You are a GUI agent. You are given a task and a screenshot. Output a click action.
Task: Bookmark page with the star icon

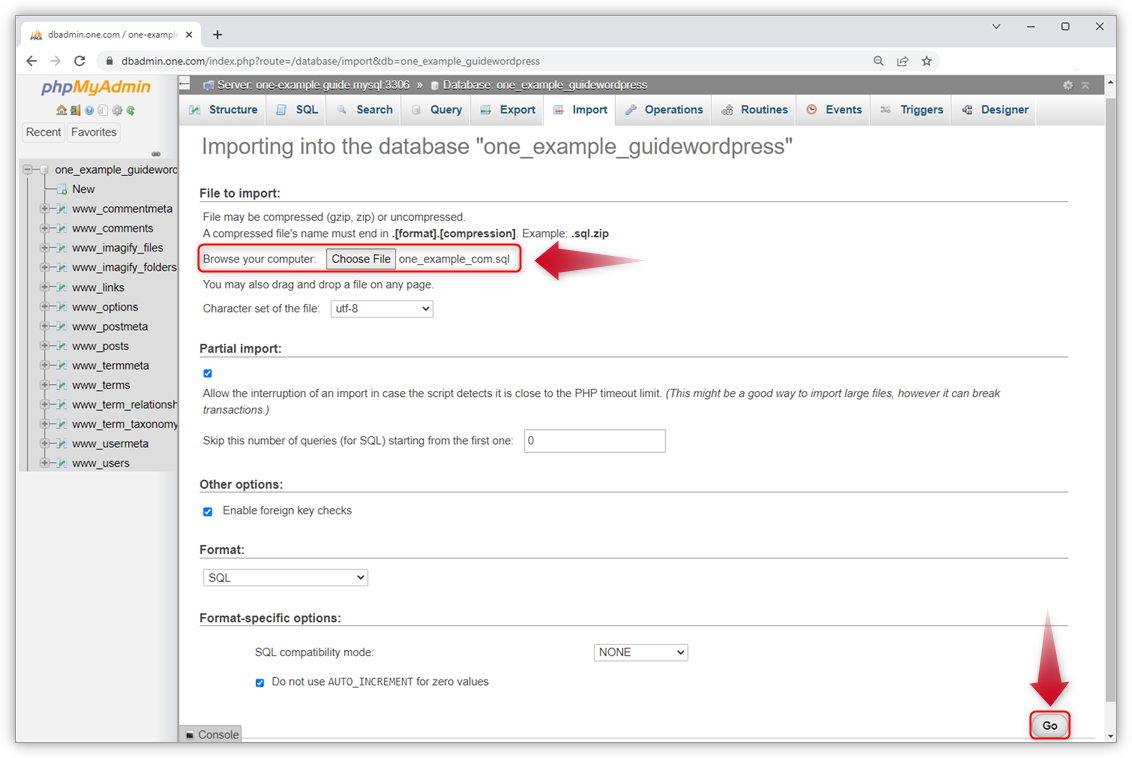click(x=927, y=61)
